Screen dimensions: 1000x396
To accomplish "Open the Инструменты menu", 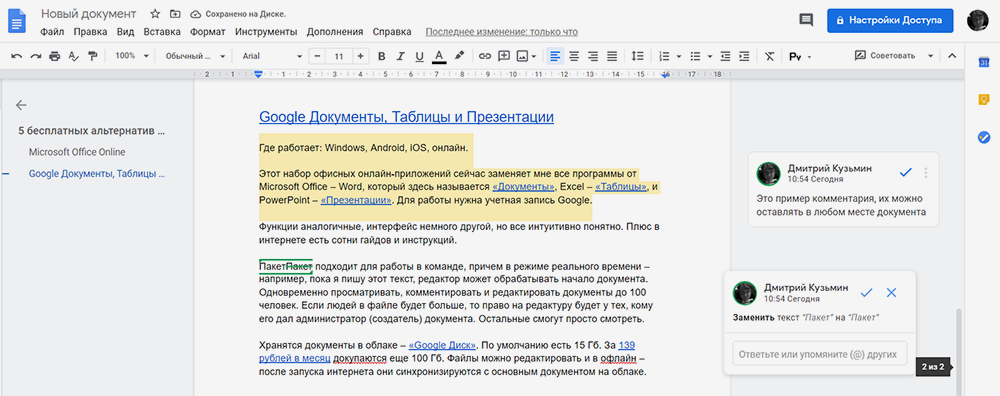I will tap(266, 32).
